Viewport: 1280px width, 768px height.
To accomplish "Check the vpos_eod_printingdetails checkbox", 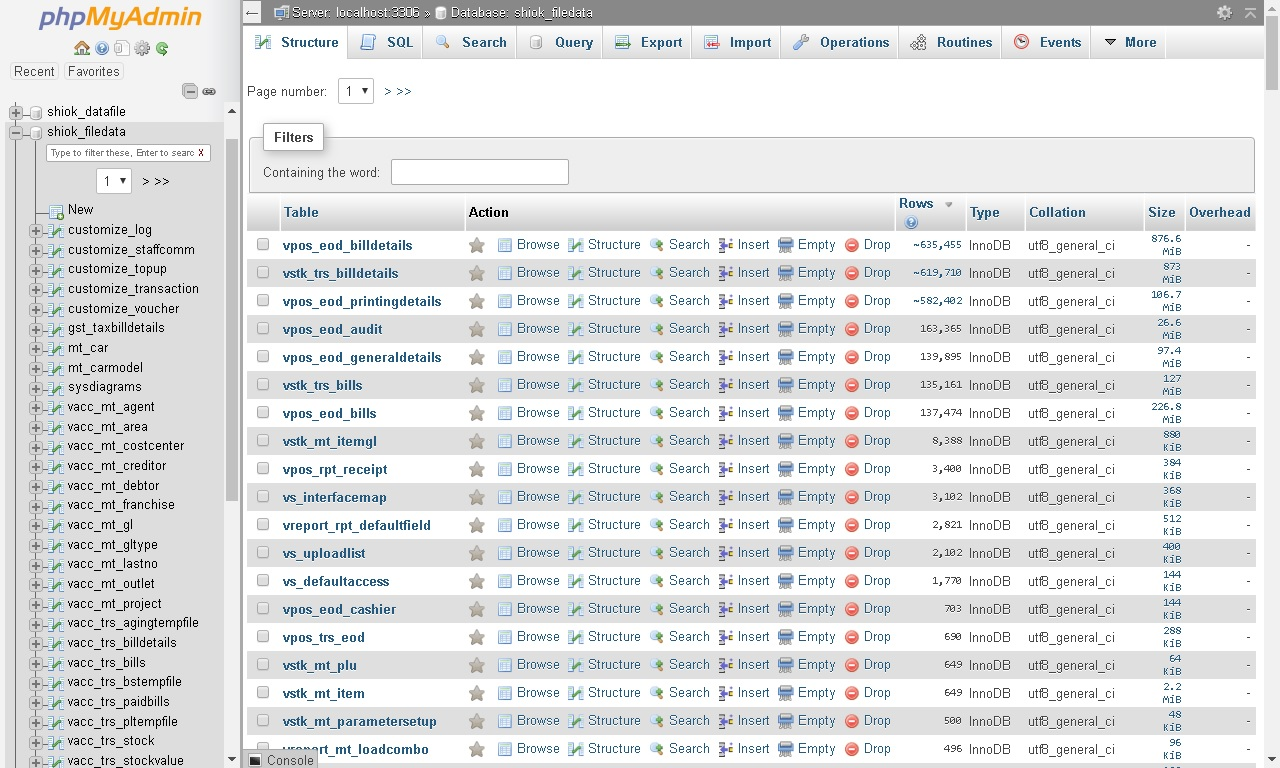I will pyautogui.click(x=263, y=300).
